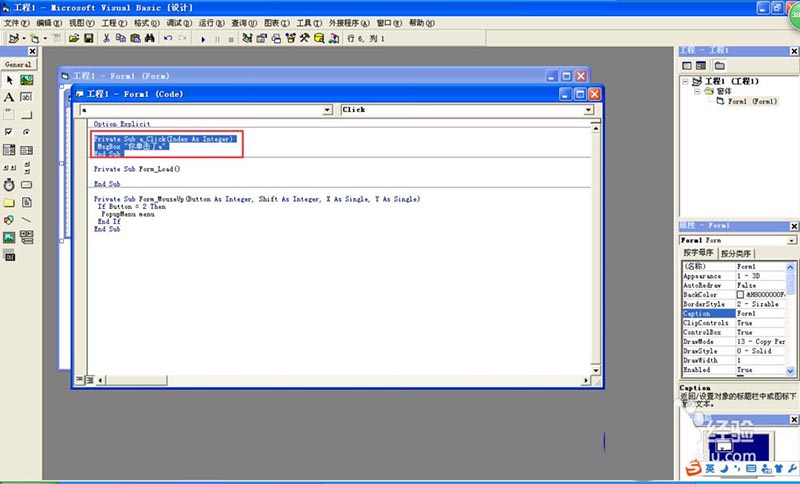Open the Properties Window toolbar icon
The height and width of the screenshot is (484, 800).
(262, 38)
